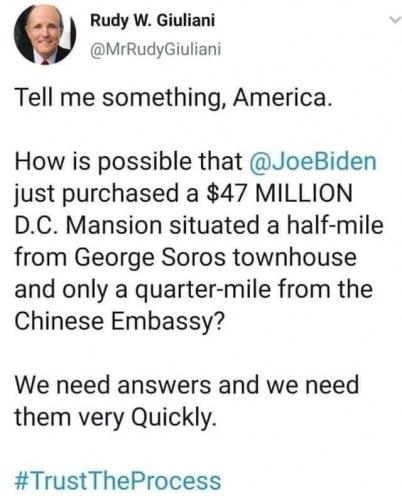The height and width of the screenshot is (500, 402).
Task: Click the word "situated" in the tweet
Action: (215, 225)
